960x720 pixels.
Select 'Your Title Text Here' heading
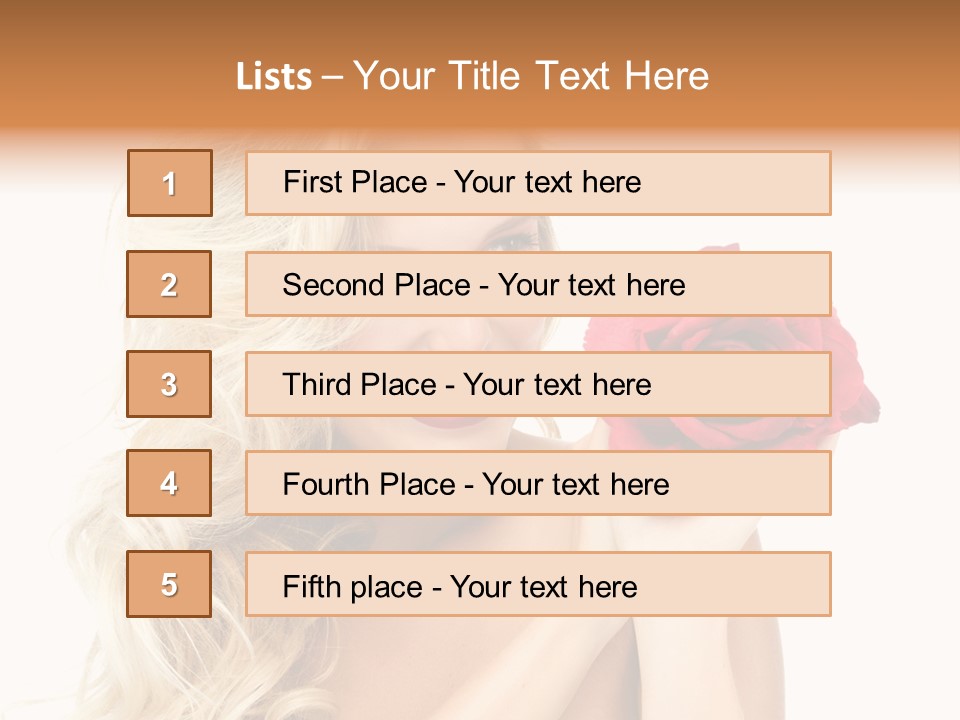click(x=531, y=76)
